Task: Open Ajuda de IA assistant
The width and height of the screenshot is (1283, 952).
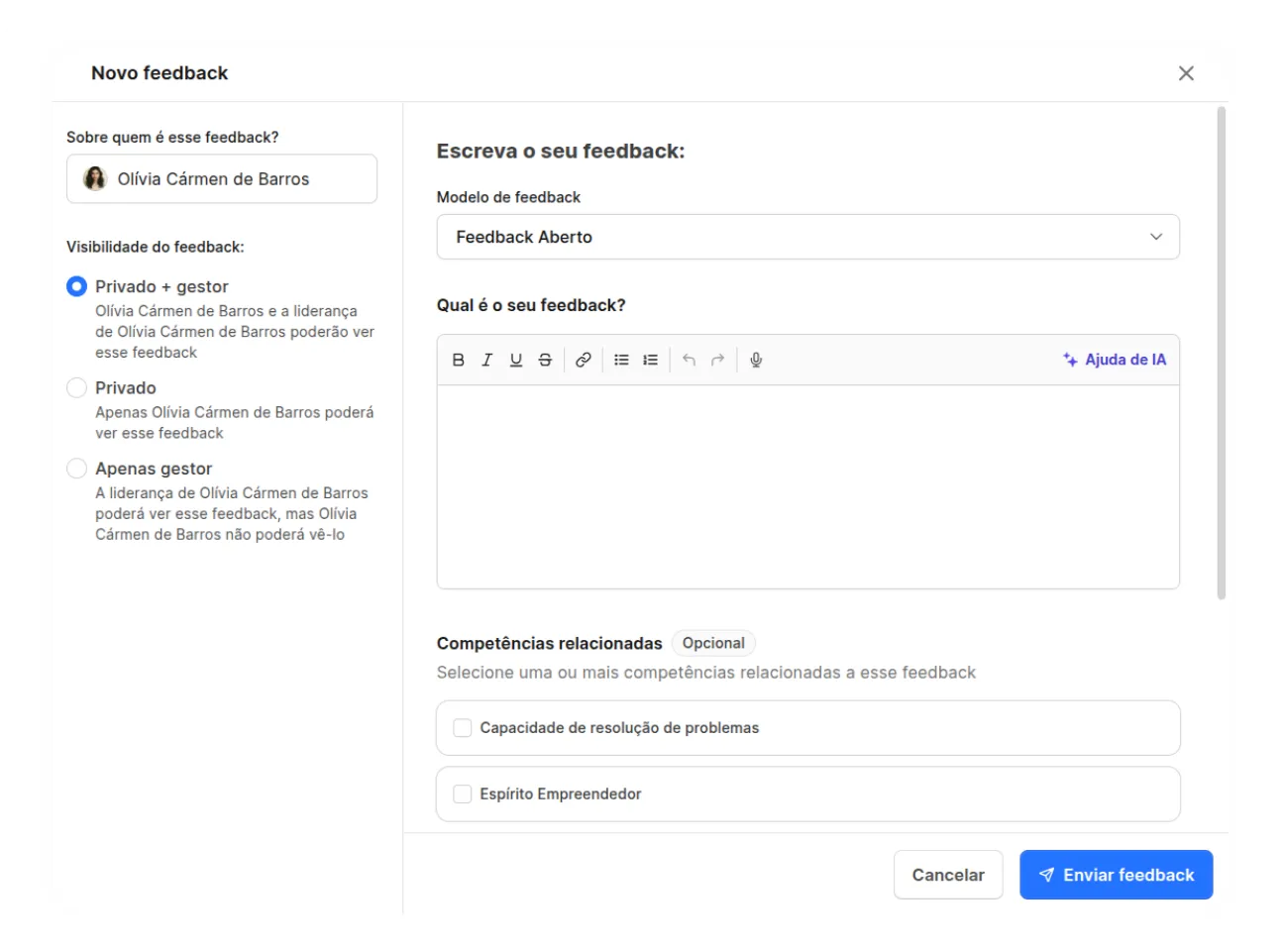Action: [x=1115, y=360]
